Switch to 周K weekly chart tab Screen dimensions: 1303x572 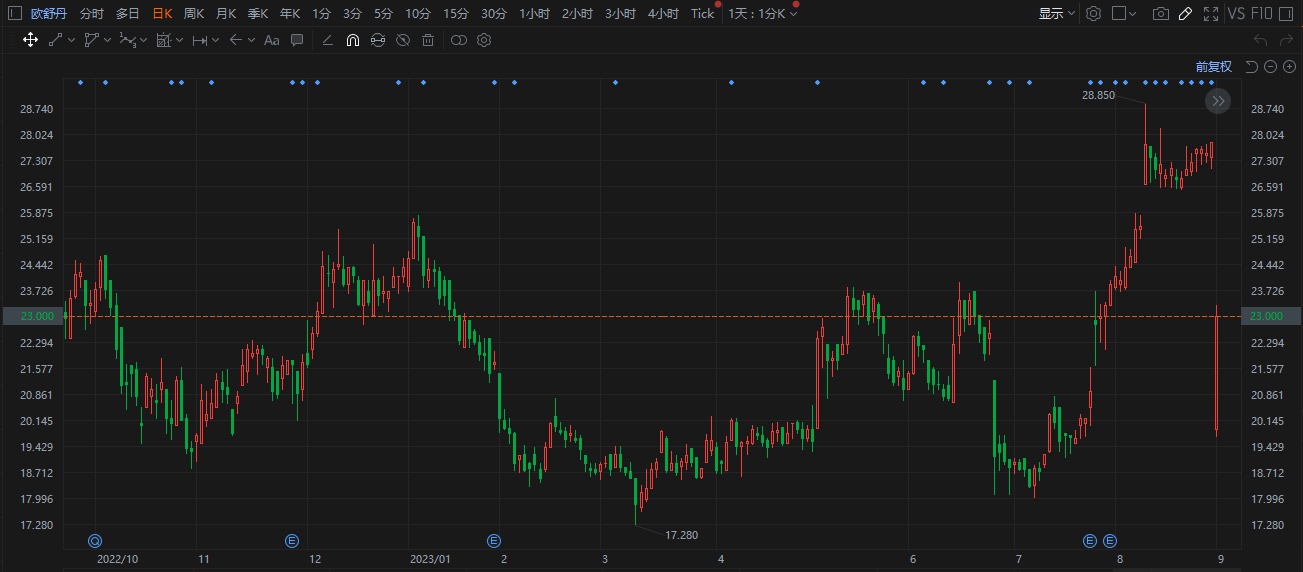[194, 14]
